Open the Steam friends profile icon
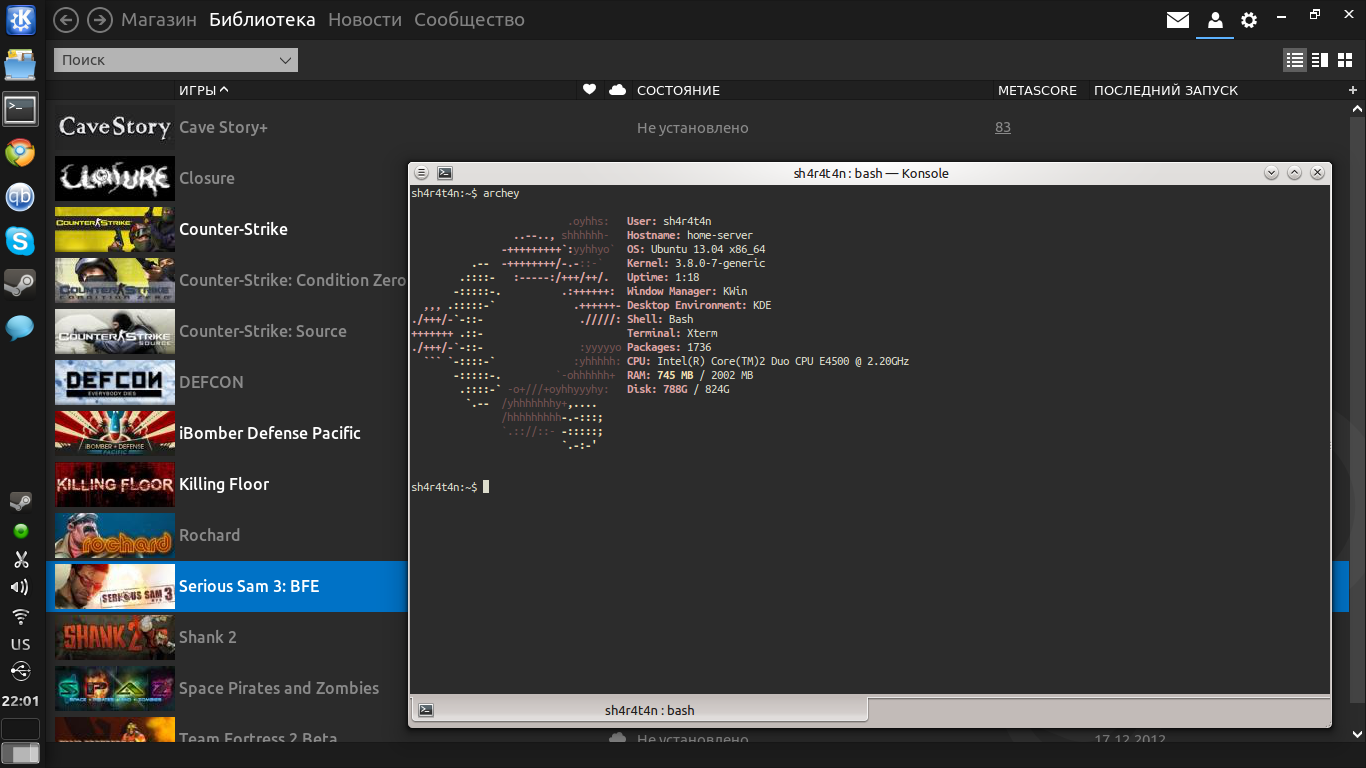The image size is (1366, 768). coord(1214,20)
